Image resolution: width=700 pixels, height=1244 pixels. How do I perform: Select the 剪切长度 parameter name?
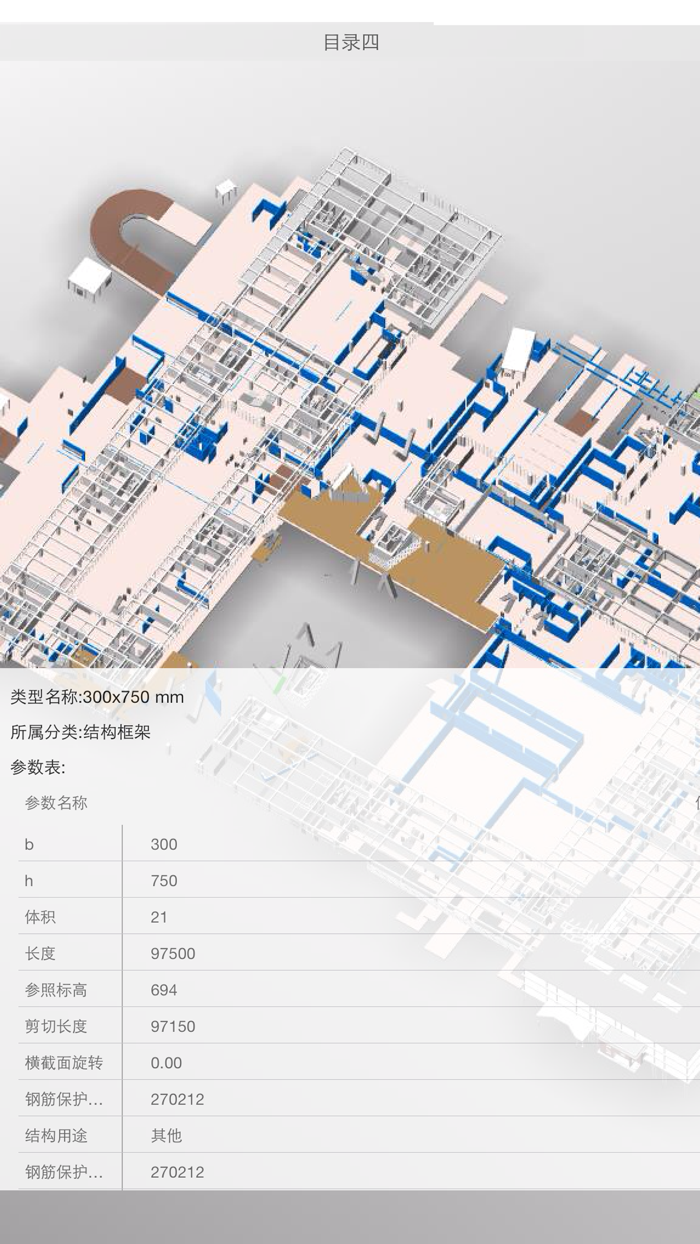point(56,1026)
